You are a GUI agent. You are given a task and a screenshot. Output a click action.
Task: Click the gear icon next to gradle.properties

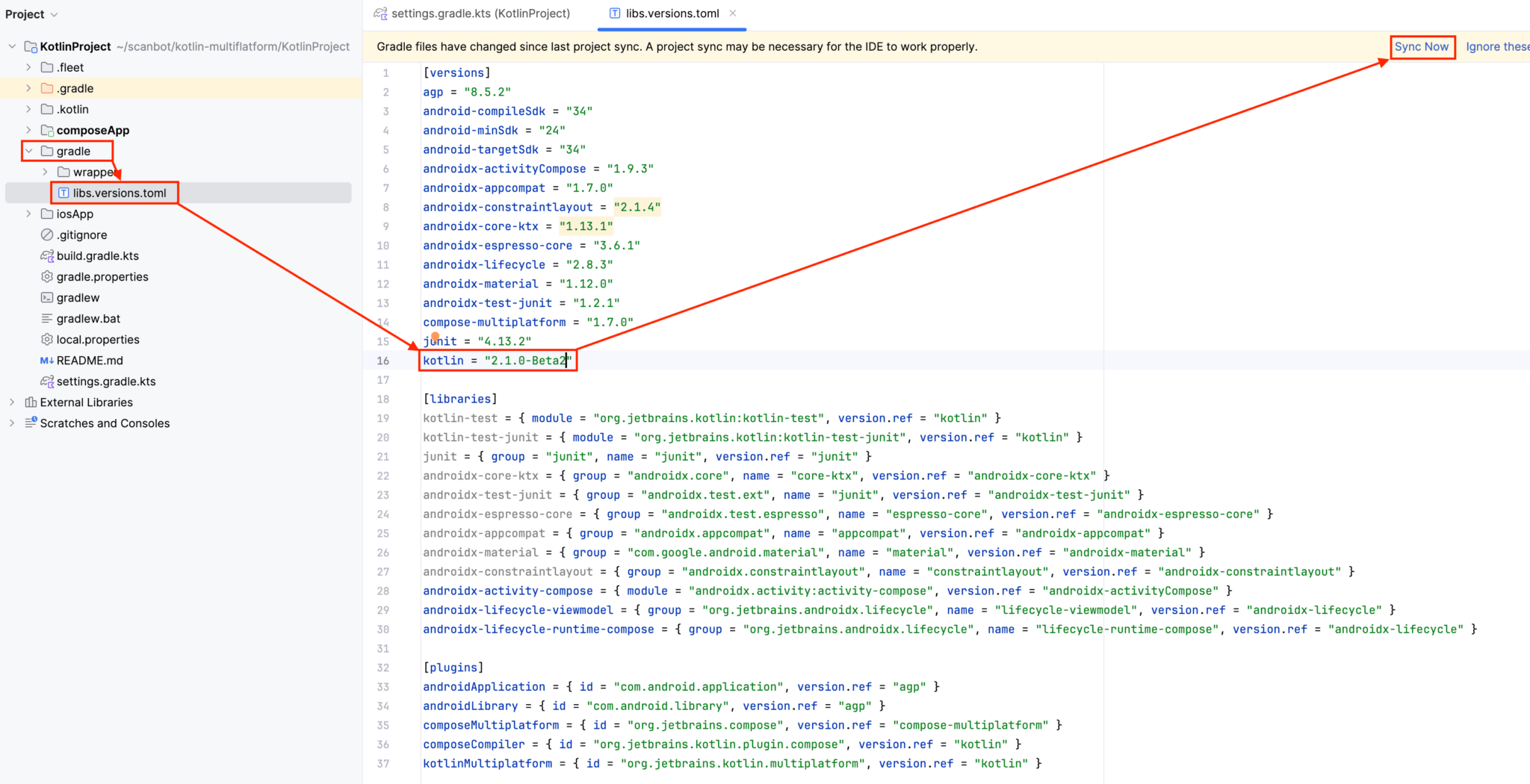[46, 276]
